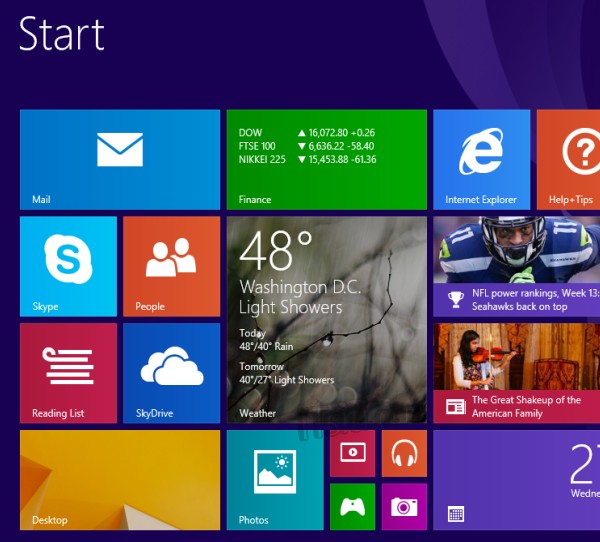
Task: Open the Help+Tips tile
Action: [x=568, y=160]
